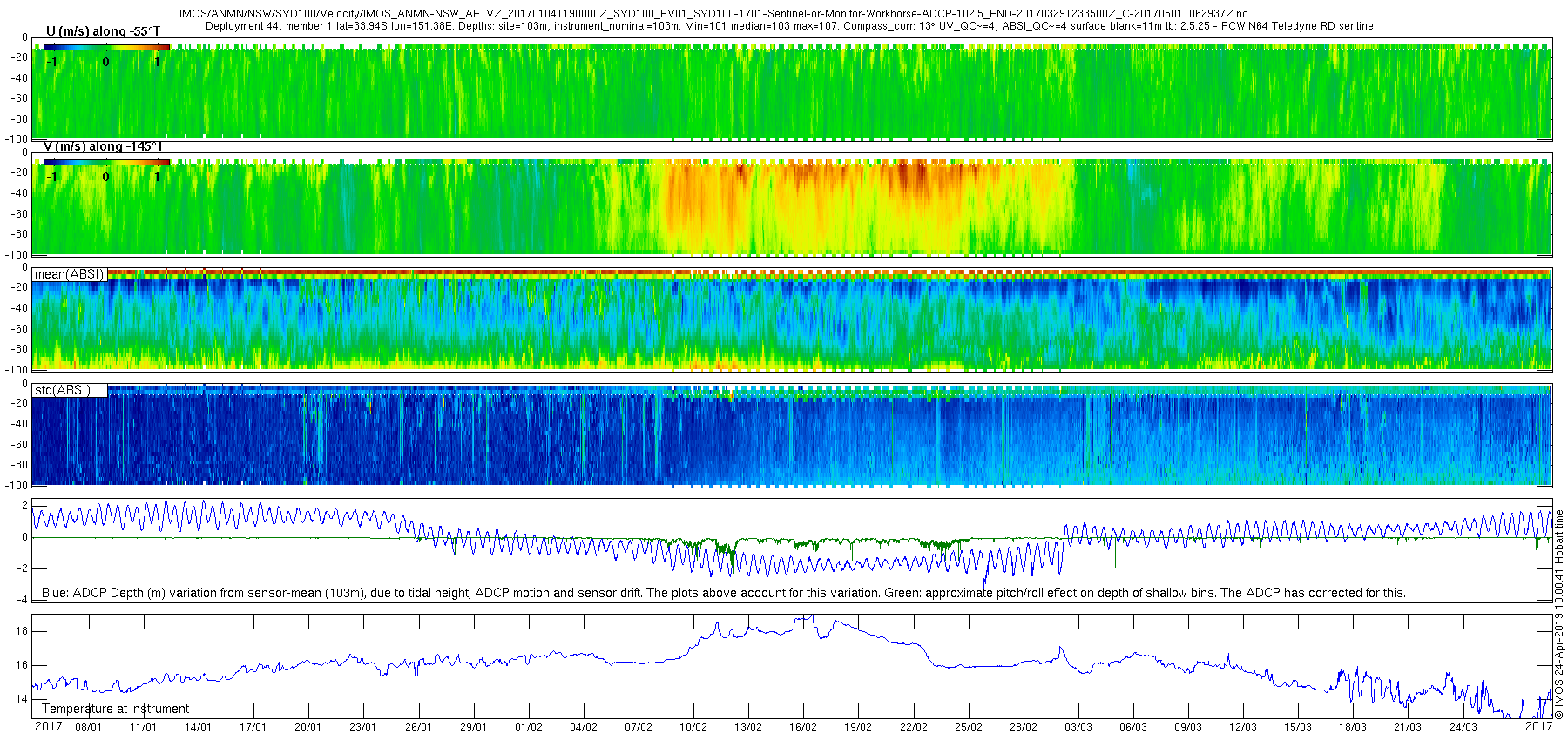Click the 04/02 date tick label
The image size is (1568, 740).
[x=583, y=728]
